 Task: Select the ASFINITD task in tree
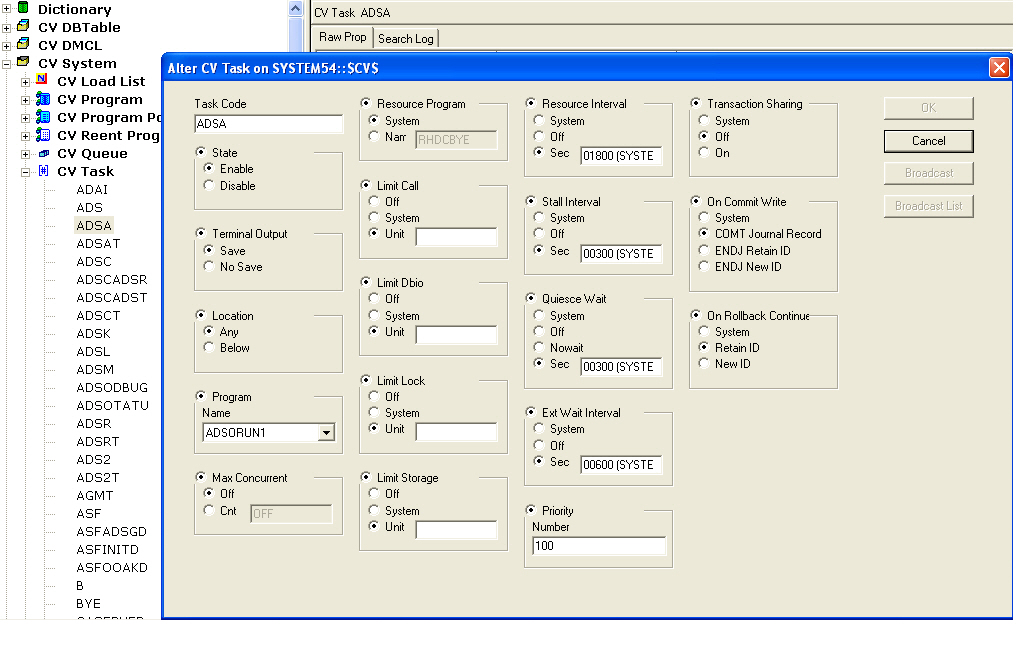tap(107, 549)
